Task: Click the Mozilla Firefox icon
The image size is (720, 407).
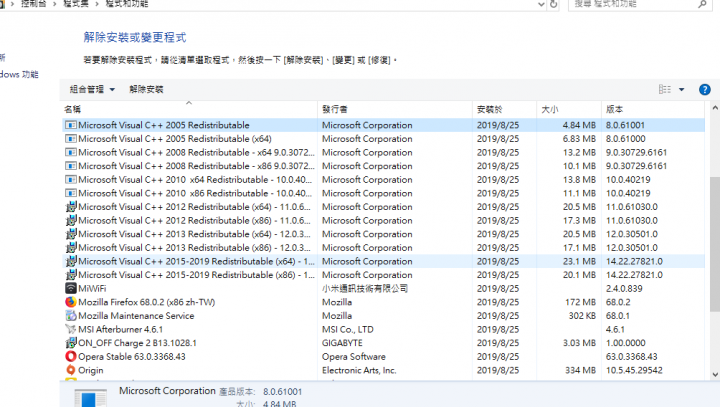Action: point(71,302)
